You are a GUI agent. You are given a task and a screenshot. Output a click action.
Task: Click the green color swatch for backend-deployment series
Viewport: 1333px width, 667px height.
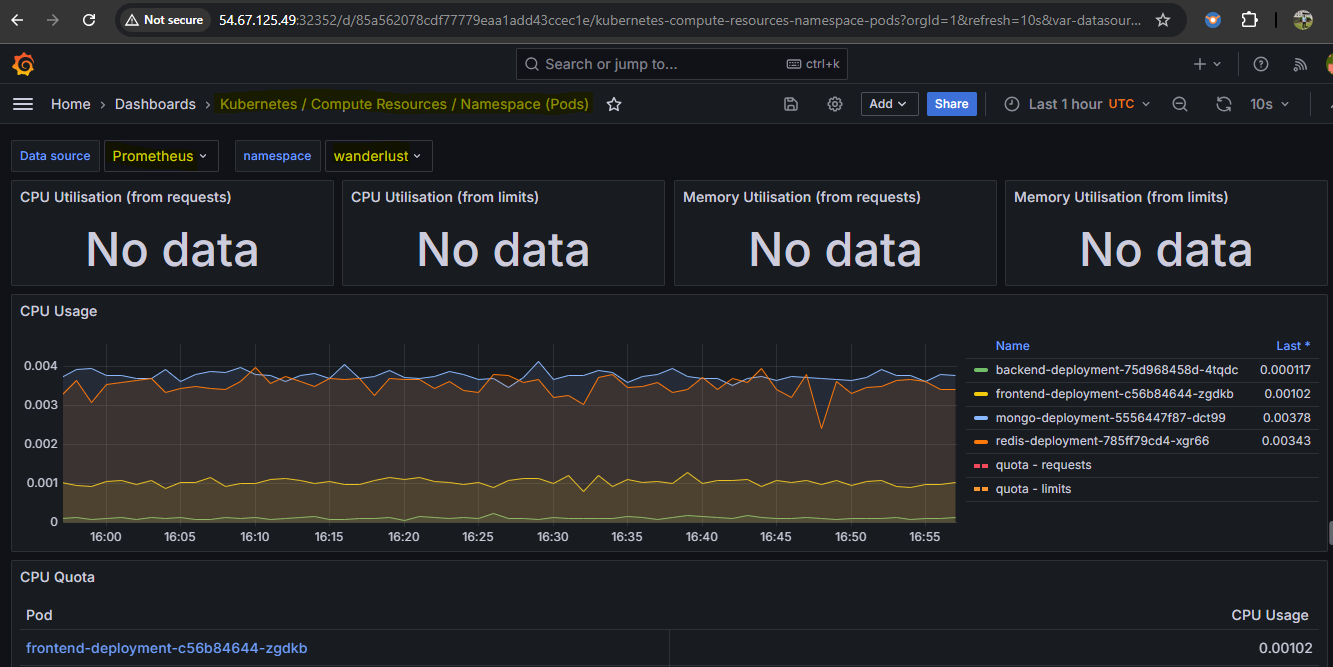(x=981, y=370)
